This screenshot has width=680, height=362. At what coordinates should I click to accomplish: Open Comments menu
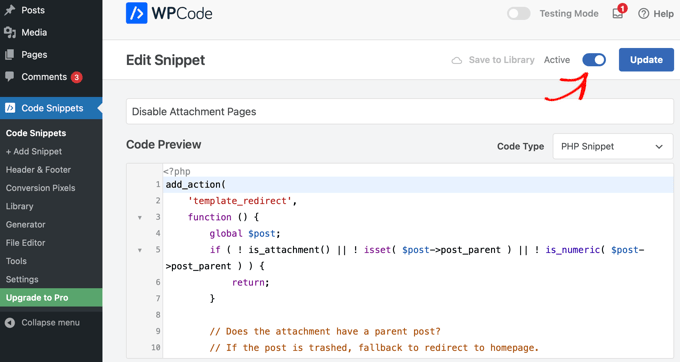coord(44,77)
